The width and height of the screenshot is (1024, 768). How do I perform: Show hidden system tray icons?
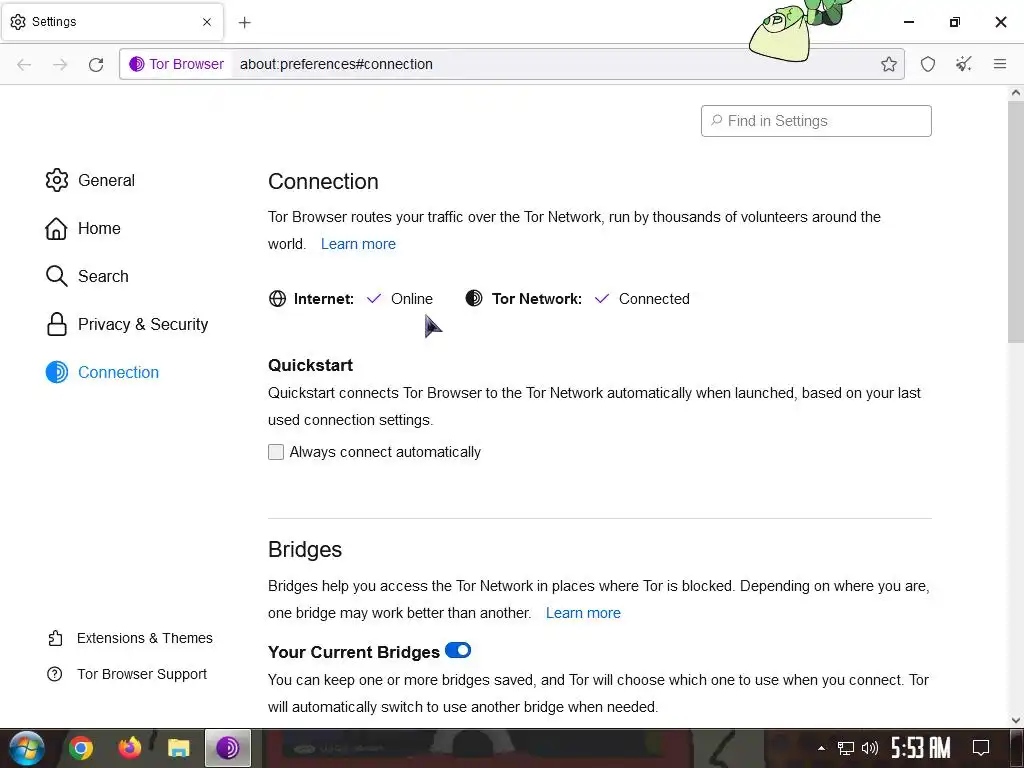(822, 748)
